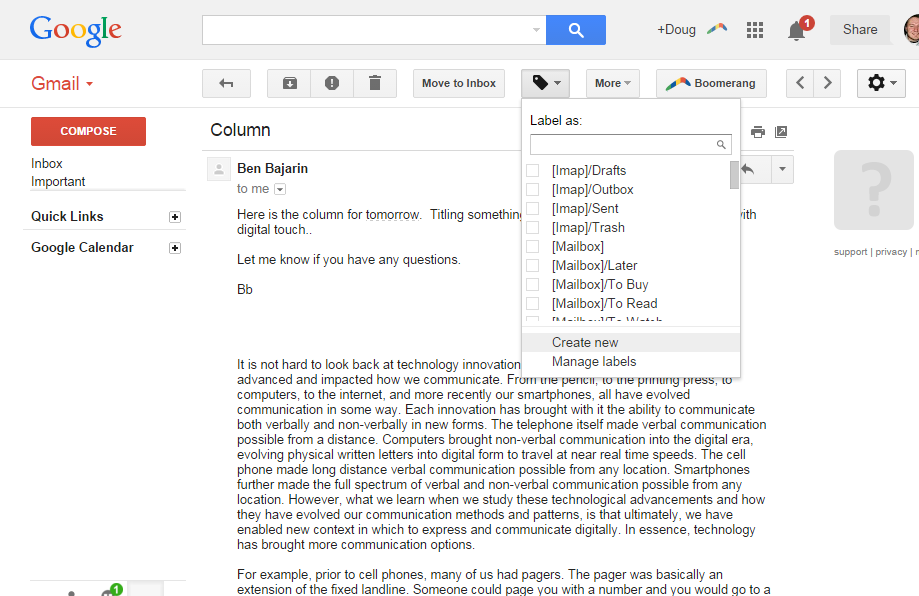This screenshot has width=919, height=596.
Task: Expand the Google Calendar gadget
Action: (x=175, y=248)
